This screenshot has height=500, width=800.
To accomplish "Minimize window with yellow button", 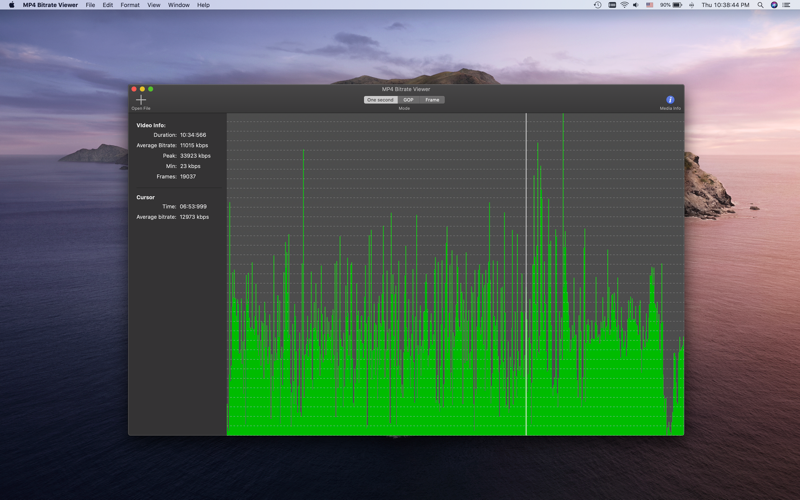I will 142,89.
